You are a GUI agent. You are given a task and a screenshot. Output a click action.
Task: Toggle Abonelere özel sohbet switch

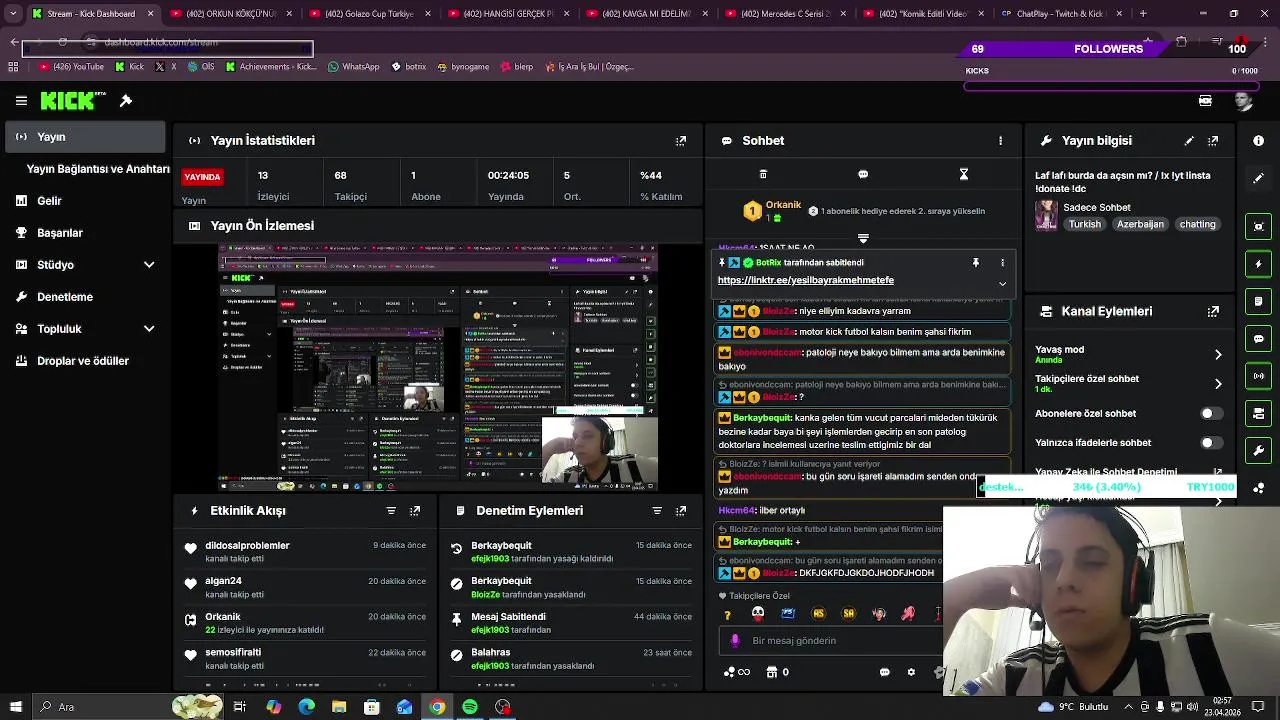(1211, 414)
